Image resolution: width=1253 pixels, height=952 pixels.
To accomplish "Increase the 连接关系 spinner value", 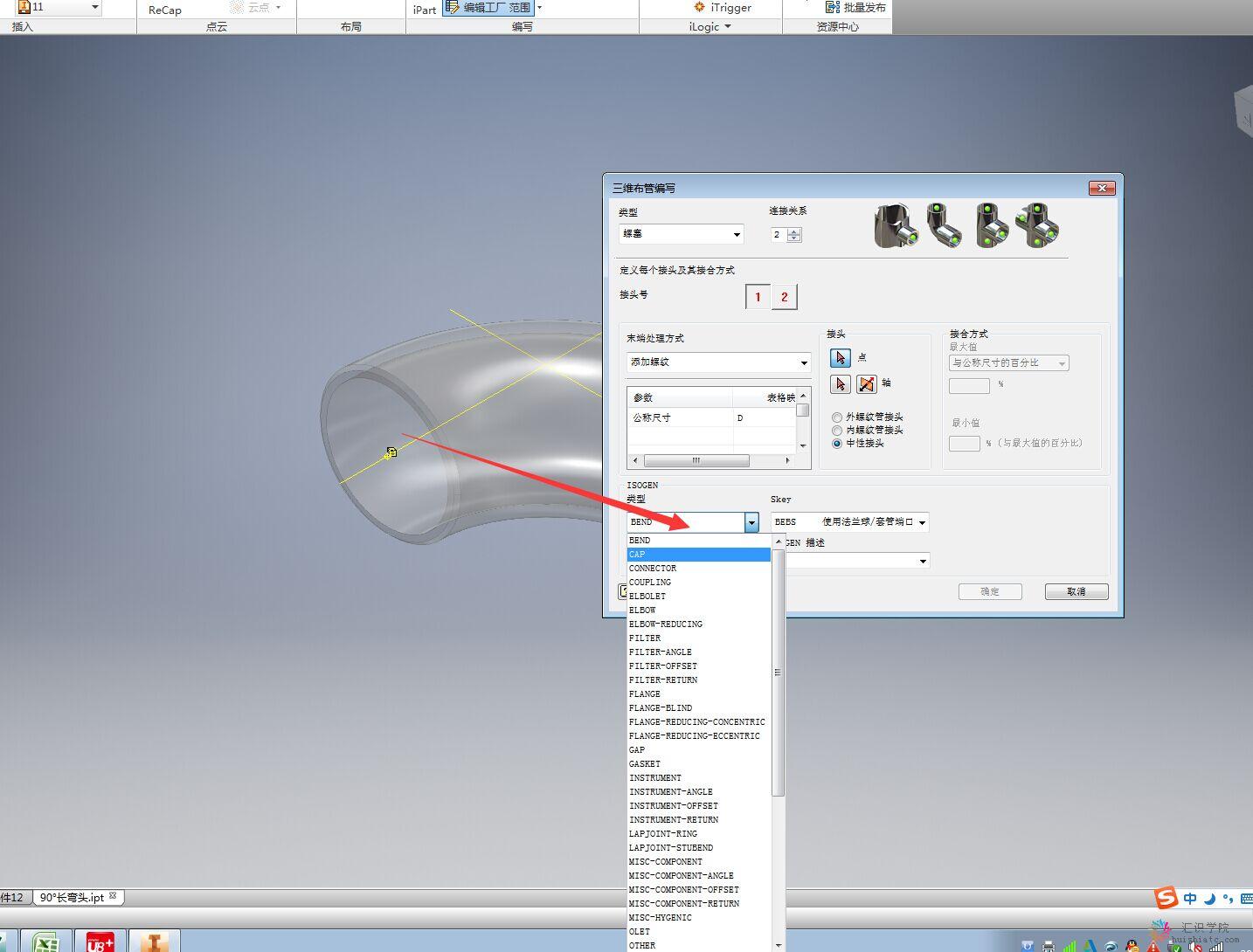I will click(x=794, y=231).
